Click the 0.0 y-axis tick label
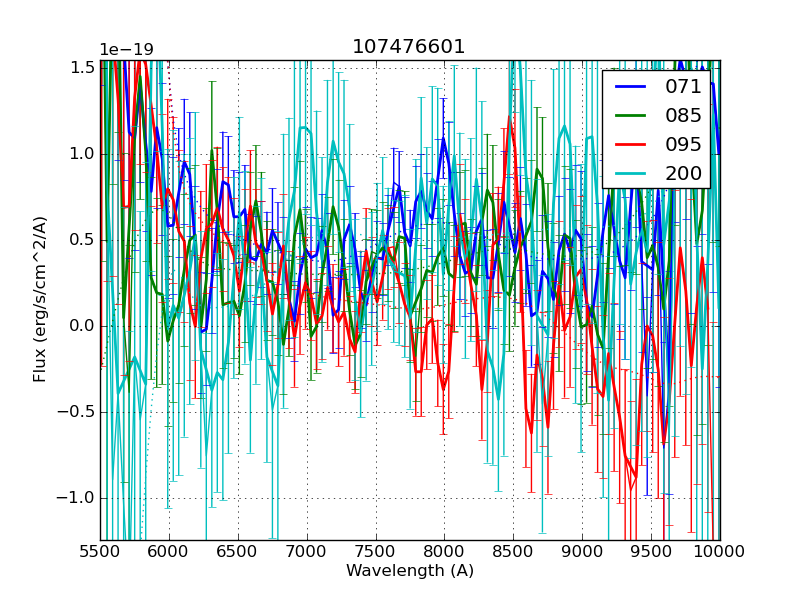This screenshot has width=800, height=600. coord(81,326)
